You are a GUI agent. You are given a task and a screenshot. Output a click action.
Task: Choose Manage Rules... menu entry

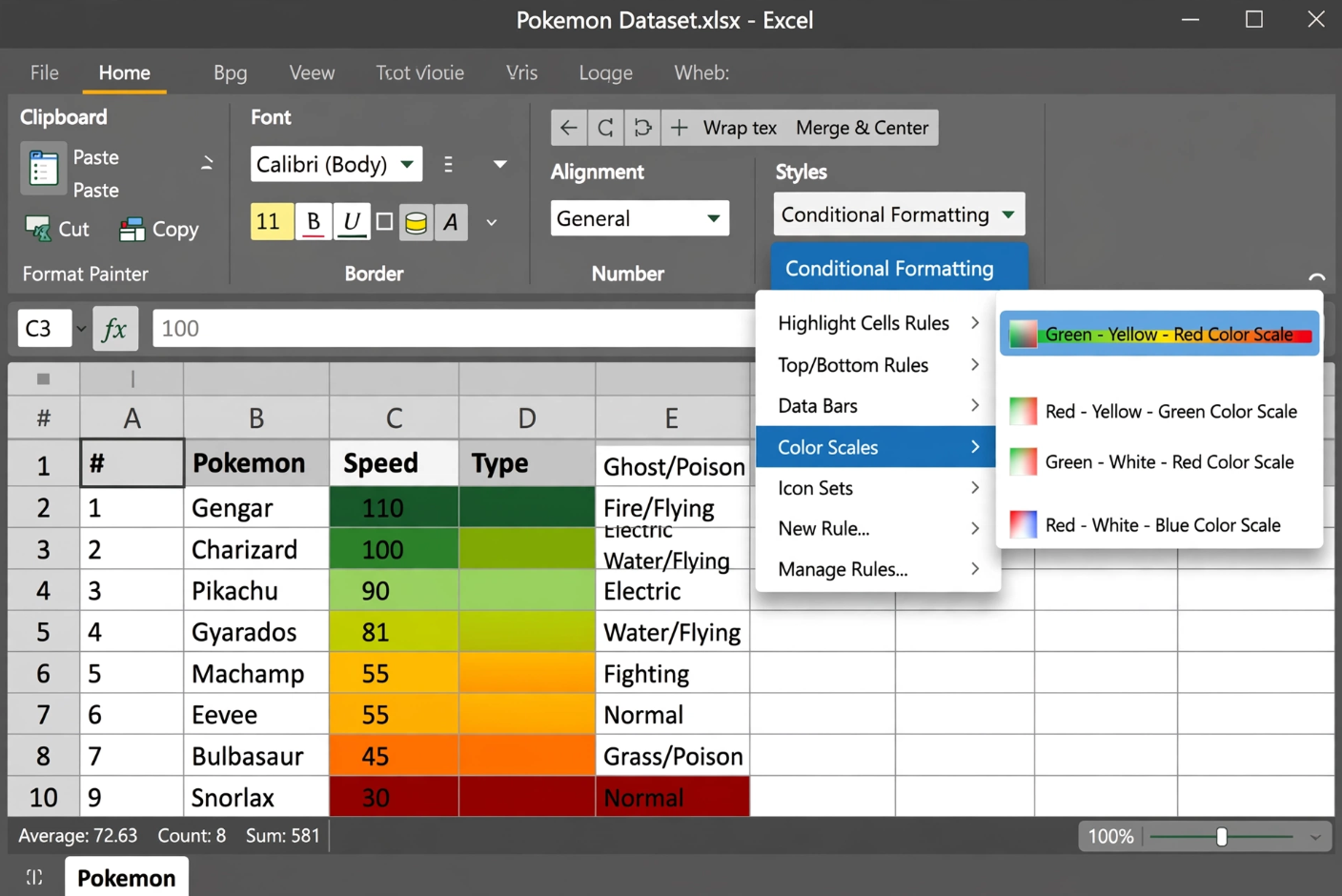[x=878, y=569]
